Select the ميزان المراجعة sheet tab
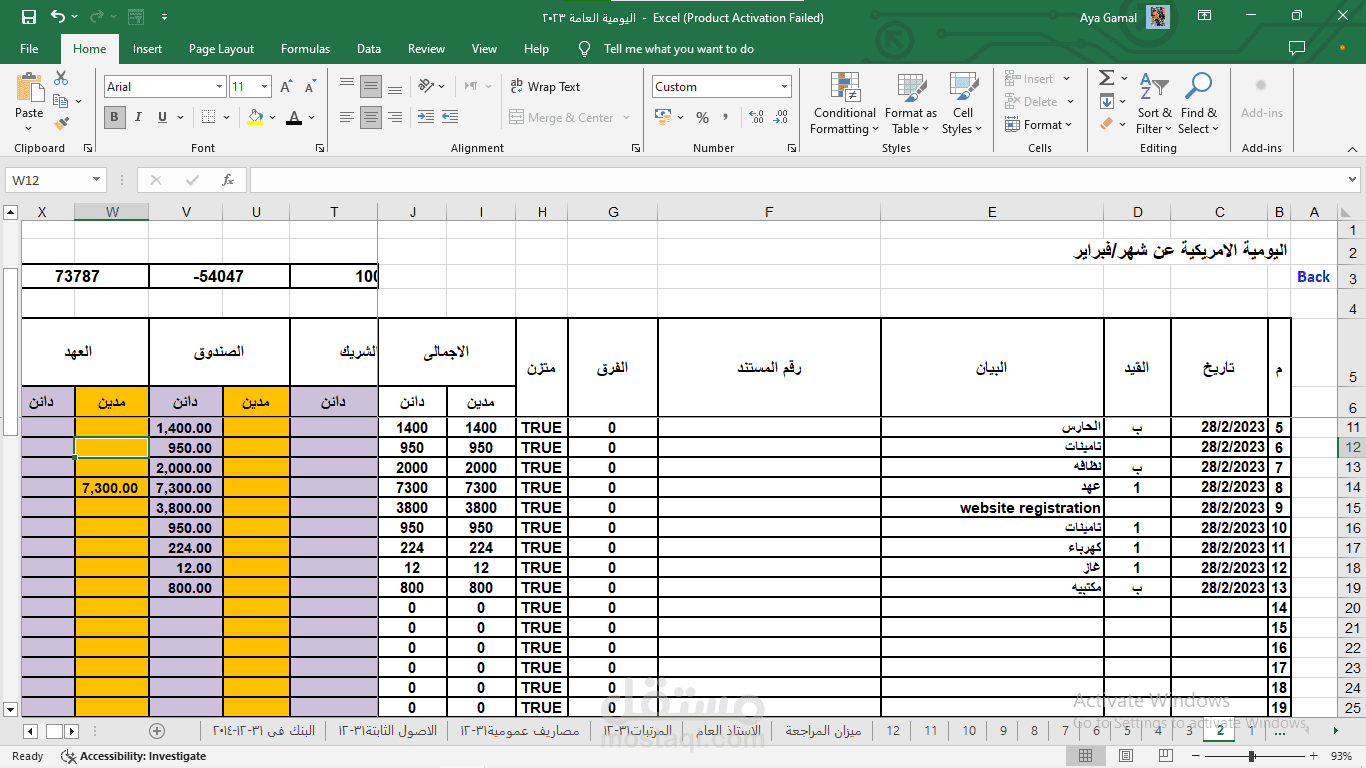The height and width of the screenshot is (768, 1366). (x=821, y=731)
